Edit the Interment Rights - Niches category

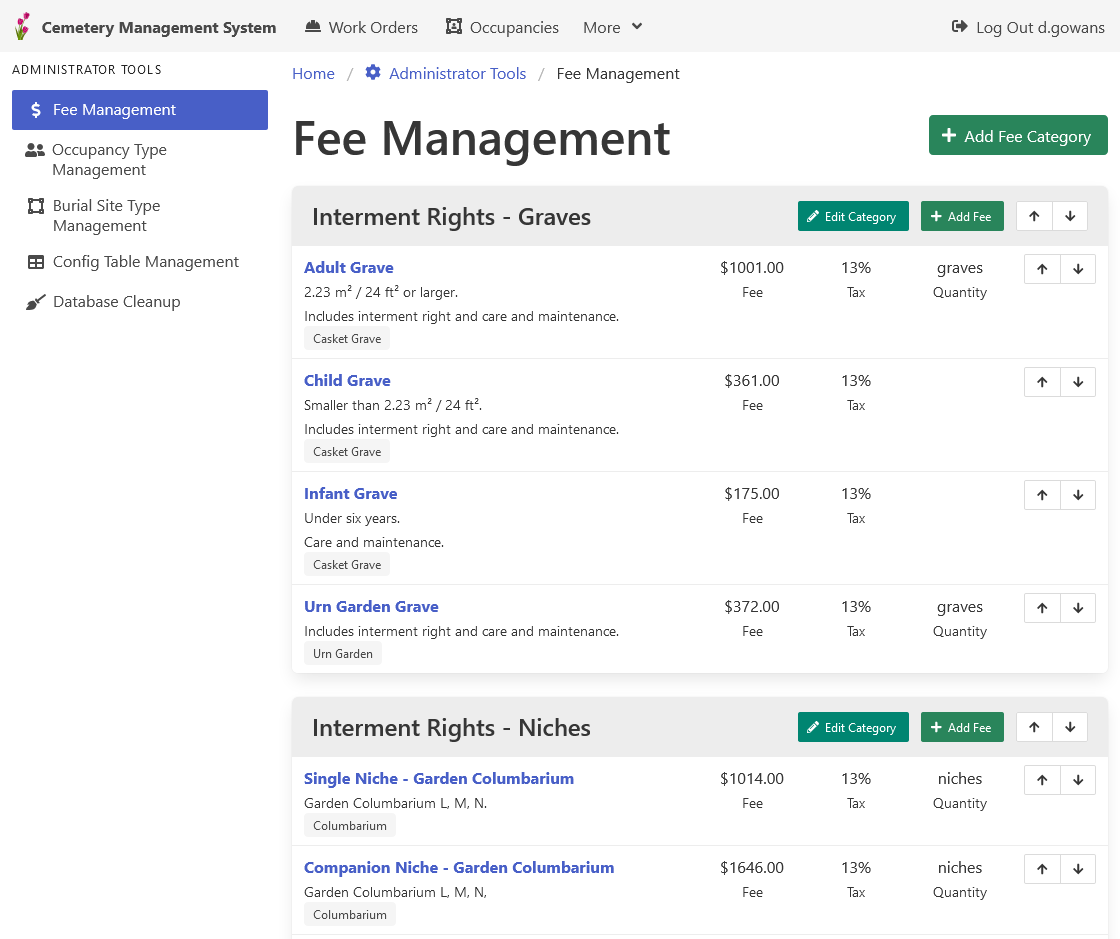853,727
